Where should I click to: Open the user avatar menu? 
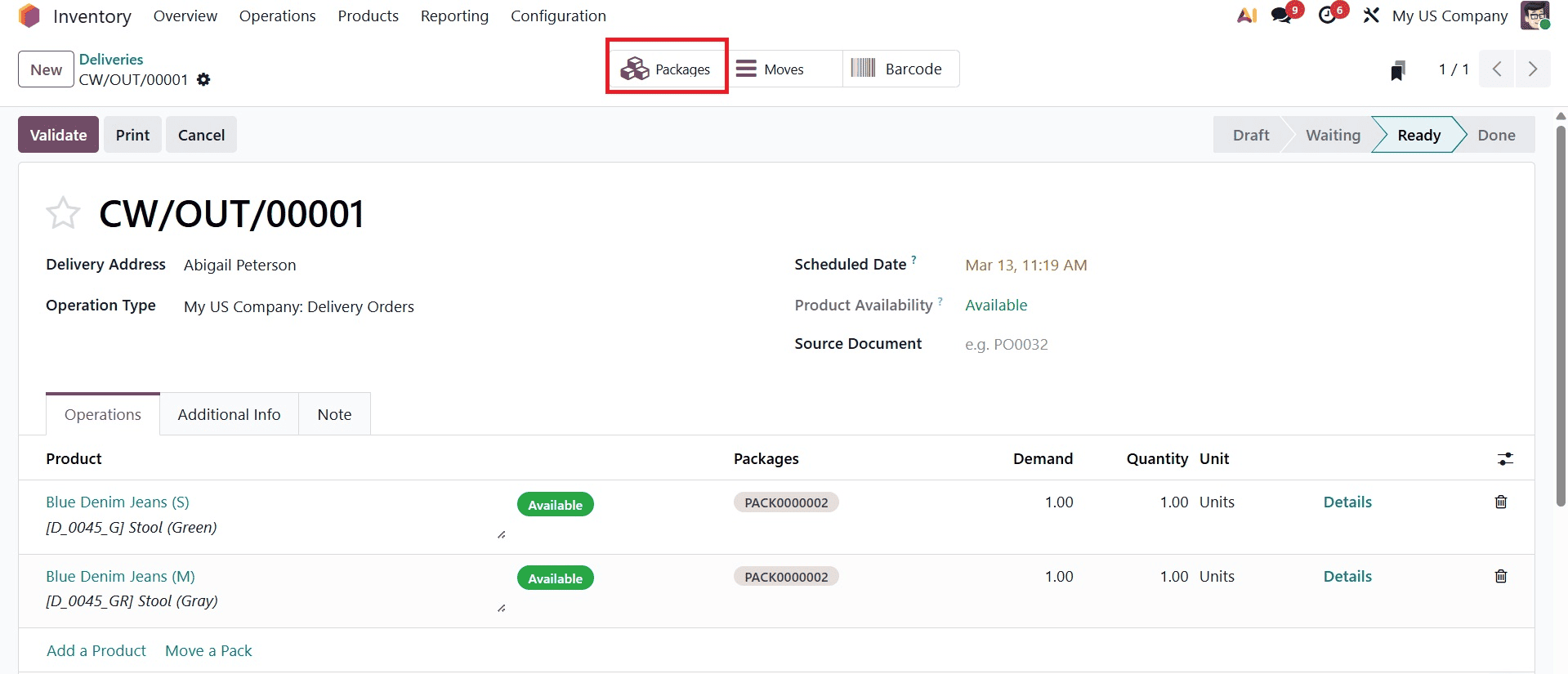[1534, 16]
